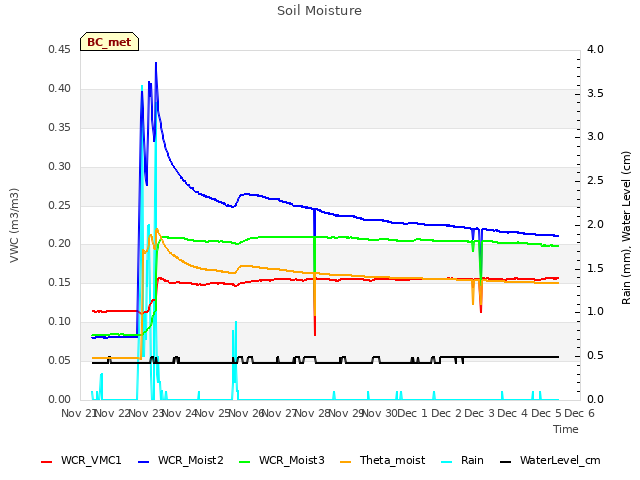The image size is (640, 480).
Task: Click the black WaterLevel_cm legend swatch
Action: click(x=506, y=462)
